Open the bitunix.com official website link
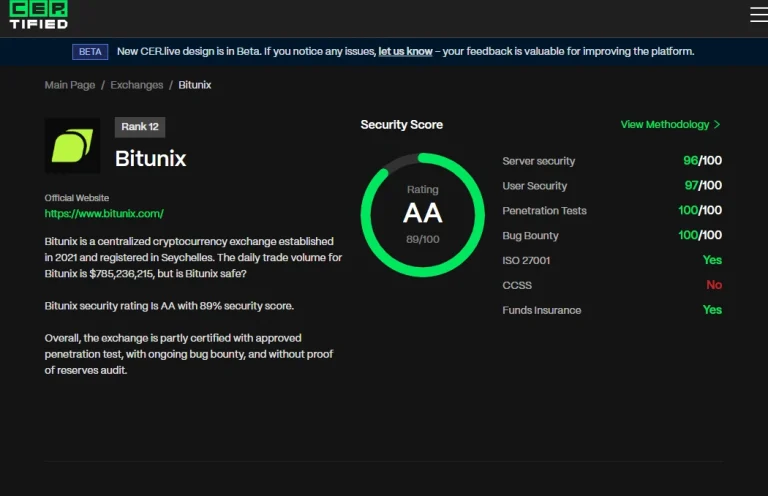This screenshot has width=768, height=496. (104, 213)
